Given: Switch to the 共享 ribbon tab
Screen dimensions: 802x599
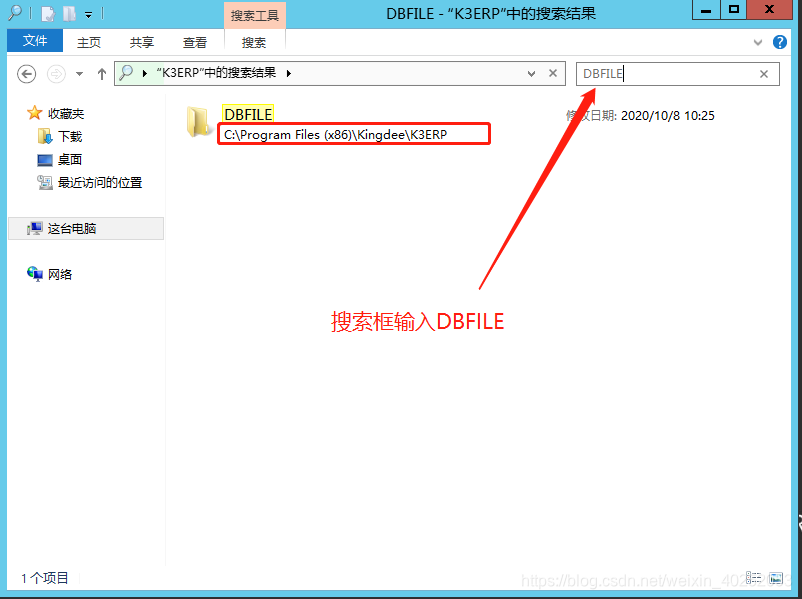Looking at the screenshot, I should tap(142, 42).
